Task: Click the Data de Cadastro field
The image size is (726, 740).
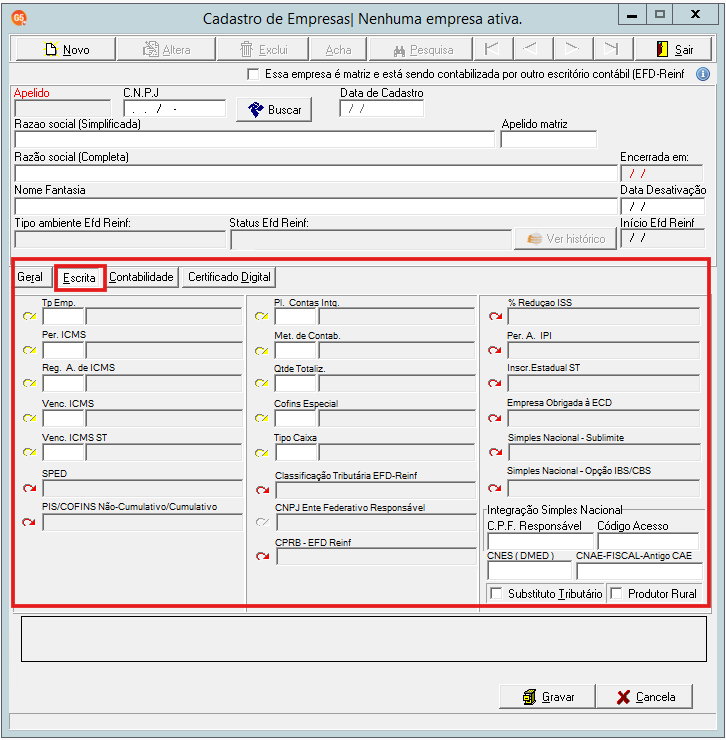Action: pos(381,109)
